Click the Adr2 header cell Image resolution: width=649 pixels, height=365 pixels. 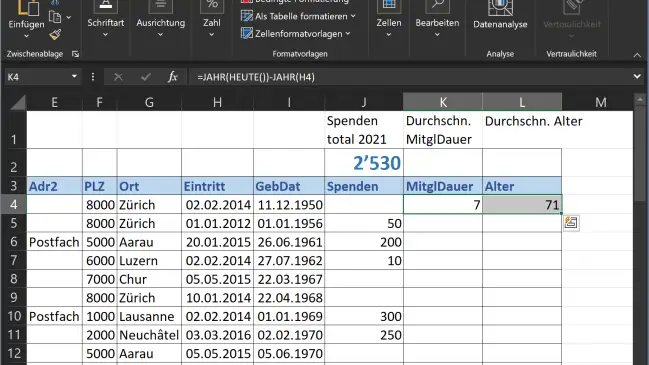click(54, 186)
